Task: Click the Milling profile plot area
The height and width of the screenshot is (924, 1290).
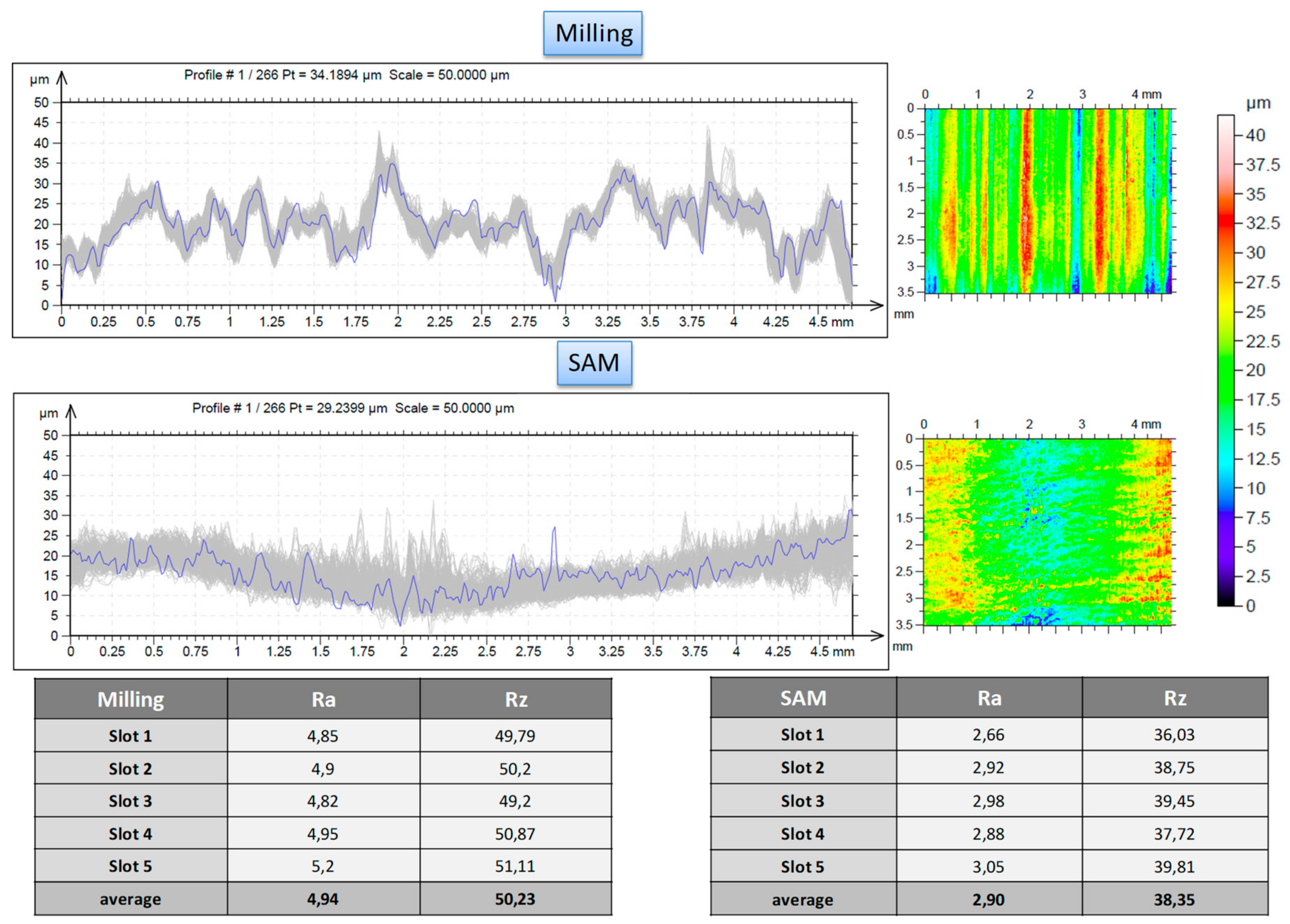Action: [456, 203]
